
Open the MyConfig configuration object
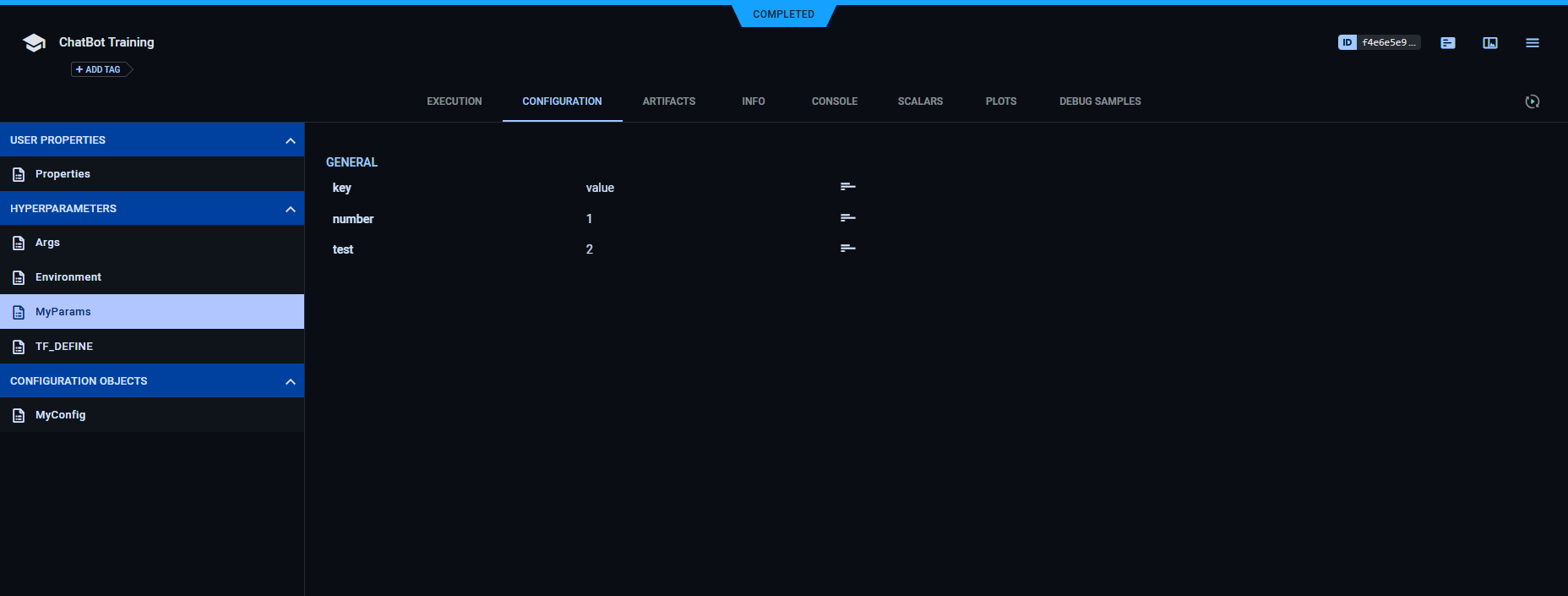coord(60,415)
